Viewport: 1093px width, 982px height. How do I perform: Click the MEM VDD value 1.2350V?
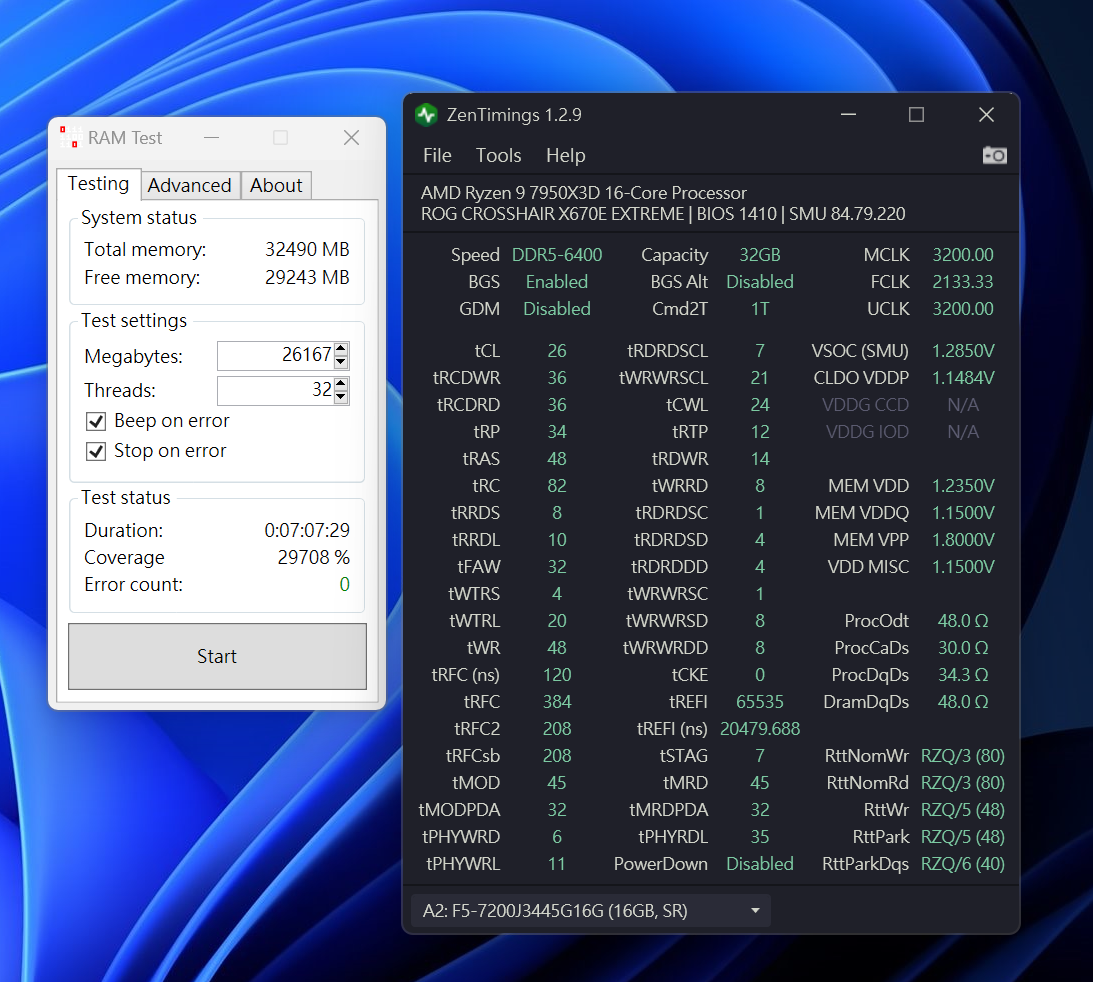pyautogui.click(x=963, y=486)
